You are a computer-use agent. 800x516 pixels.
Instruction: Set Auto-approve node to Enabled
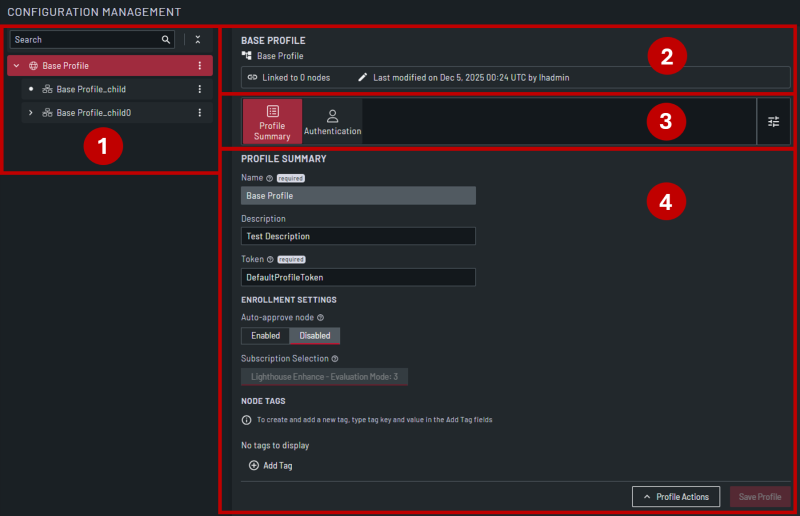265,336
